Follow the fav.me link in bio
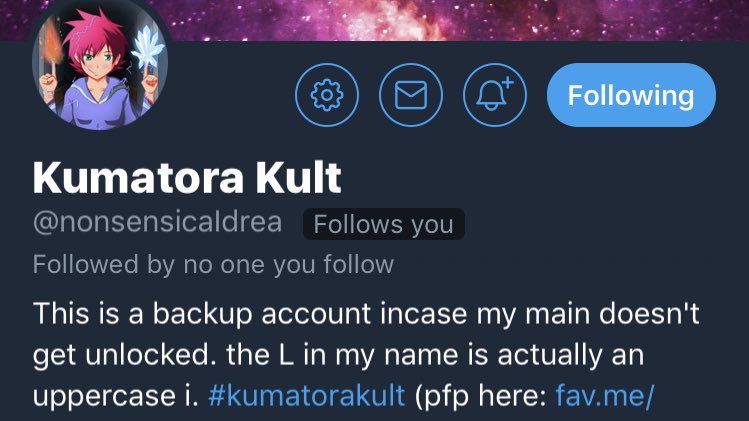The height and width of the screenshot is (421, 749). (x=604, y=395)
